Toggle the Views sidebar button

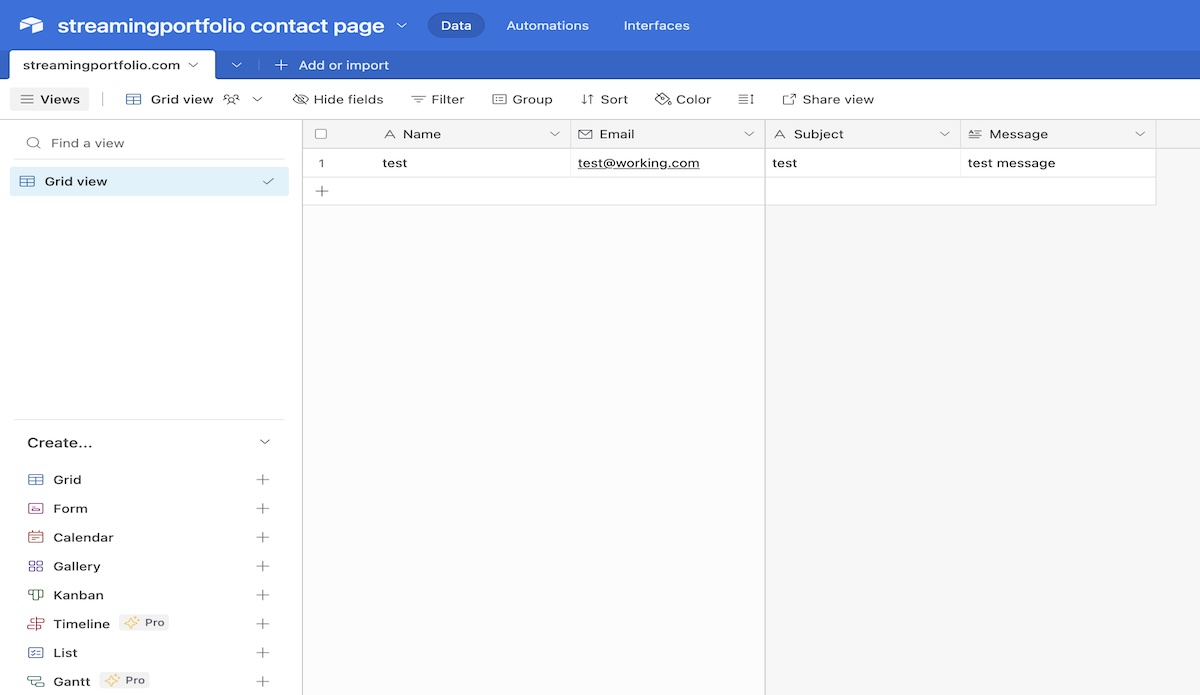[x=50, y=99]
